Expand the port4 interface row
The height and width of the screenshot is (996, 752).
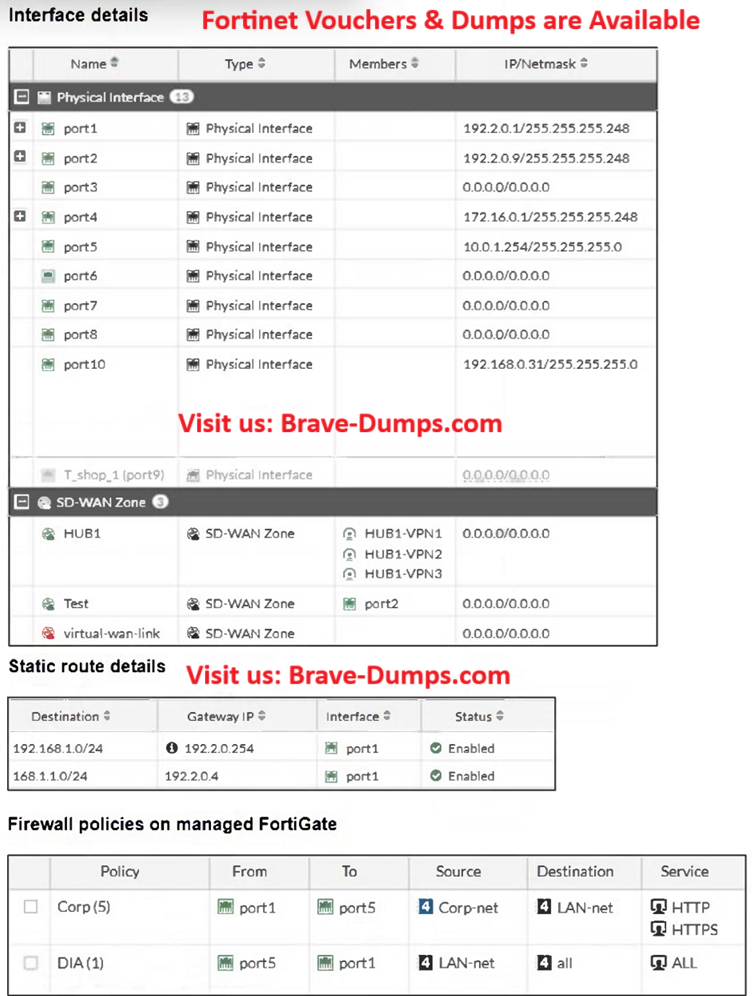coord(20,217)
